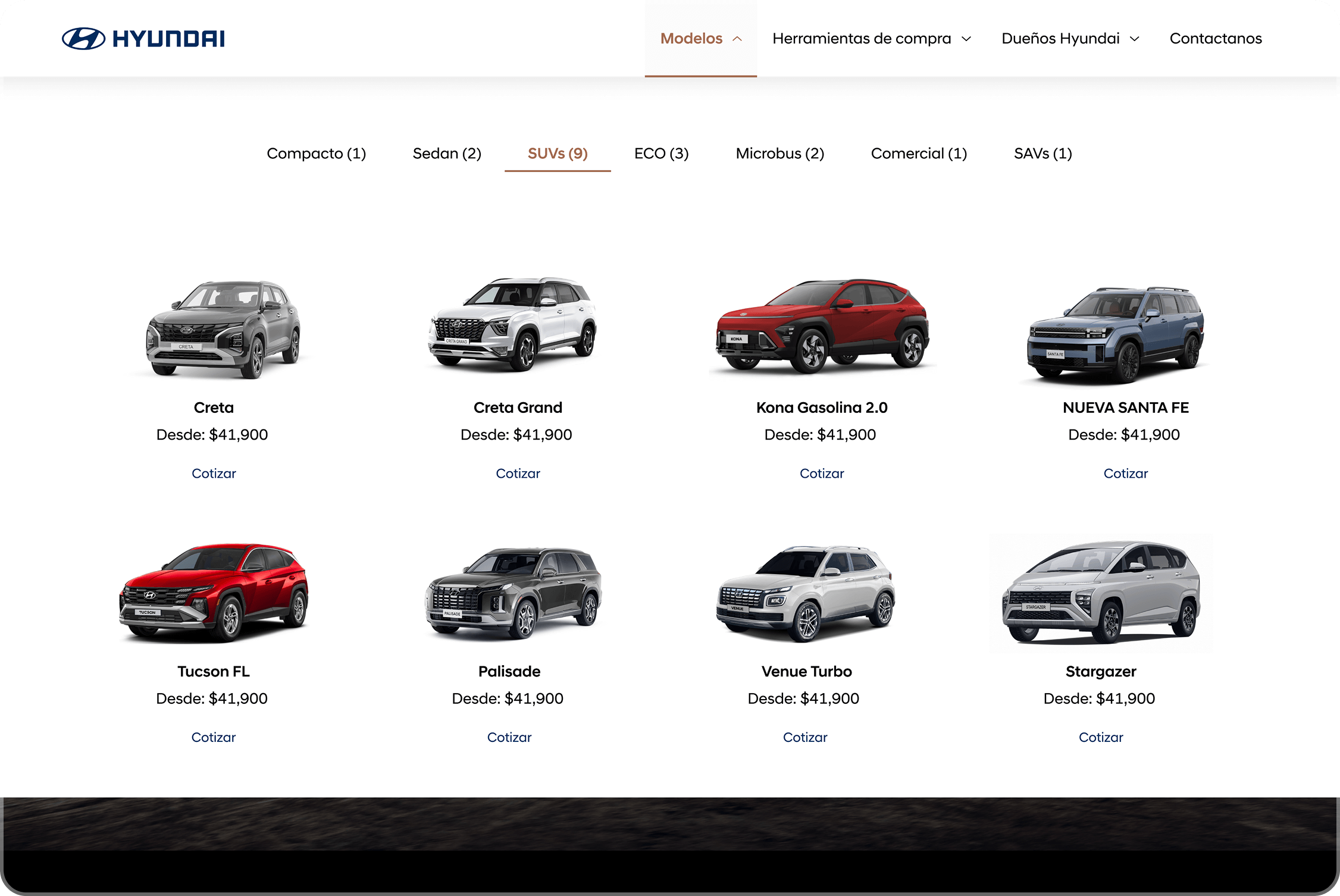Cotizar the Creta model
This screenshot has width=1340, height=896.
pyautogui.click(x=214, y=474)
